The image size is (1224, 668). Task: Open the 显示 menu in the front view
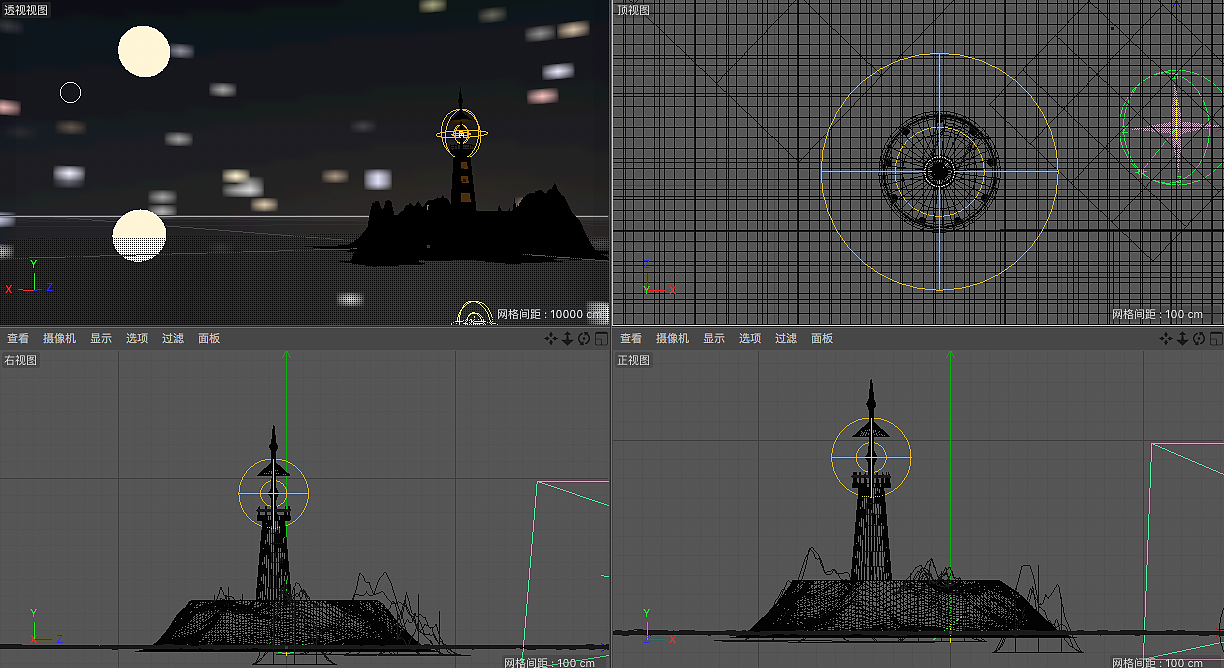pos(714,338)
